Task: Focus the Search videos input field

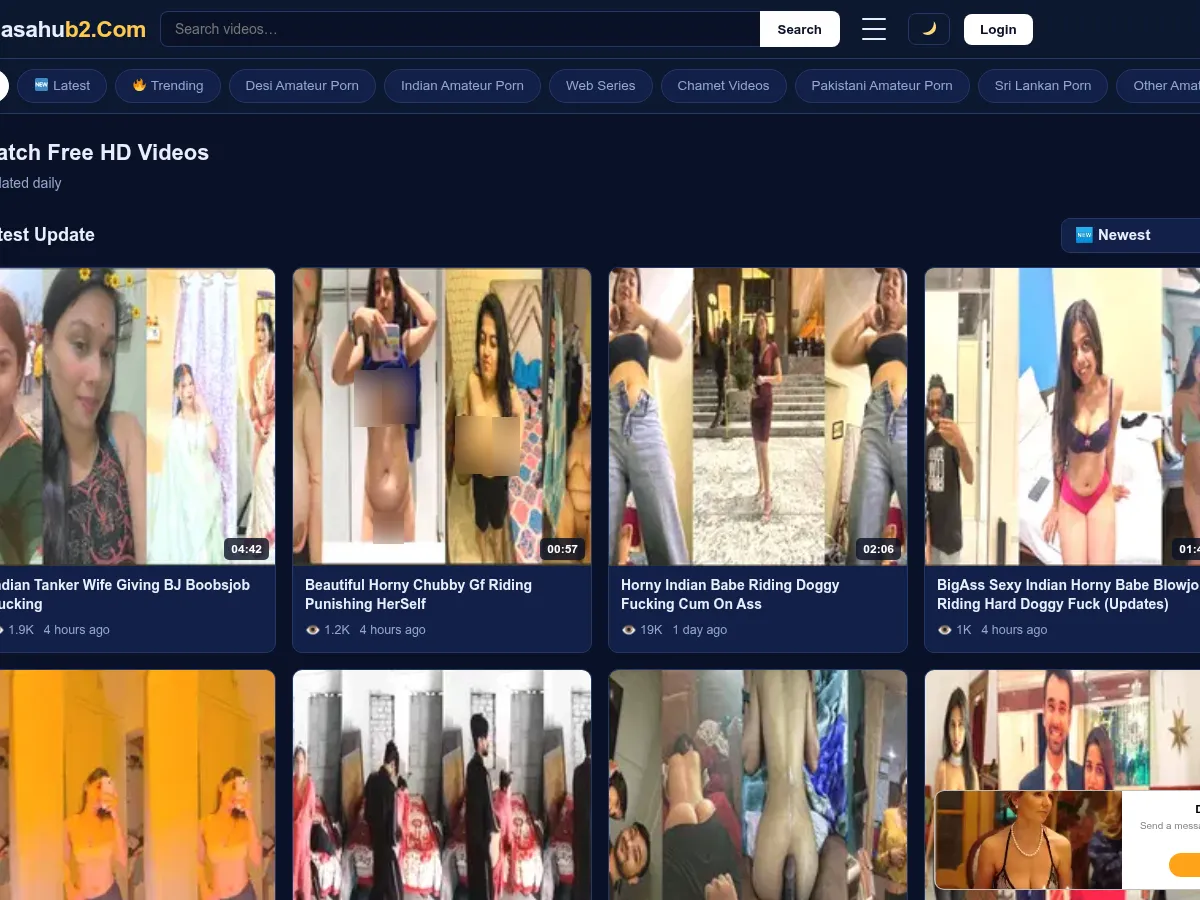Action: click(x=460, y=29)
